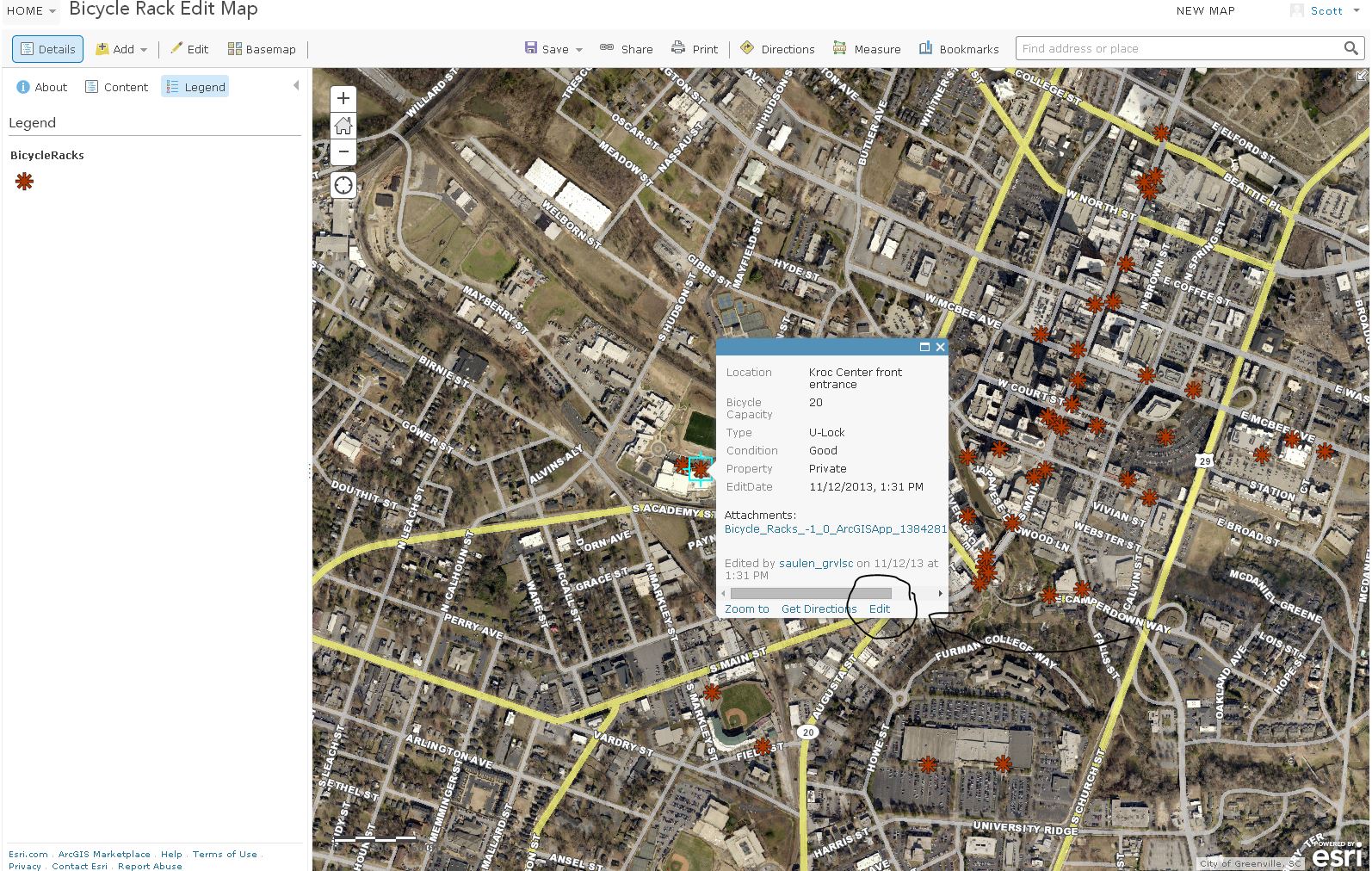
Task: Zoom out with the minus button
Action: click(343, 152)
